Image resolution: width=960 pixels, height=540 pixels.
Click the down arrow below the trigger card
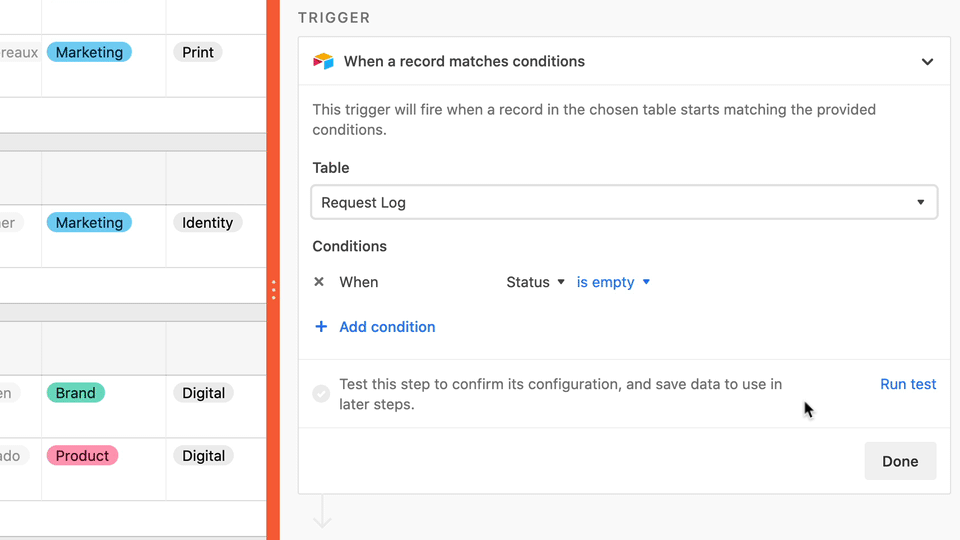click(x=322, y=512)
